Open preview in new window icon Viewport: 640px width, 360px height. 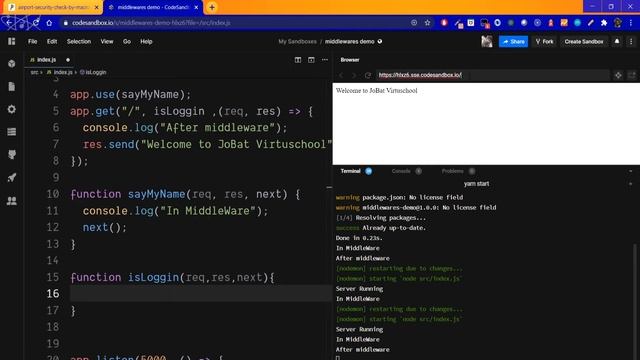click(x=631, y=76)
